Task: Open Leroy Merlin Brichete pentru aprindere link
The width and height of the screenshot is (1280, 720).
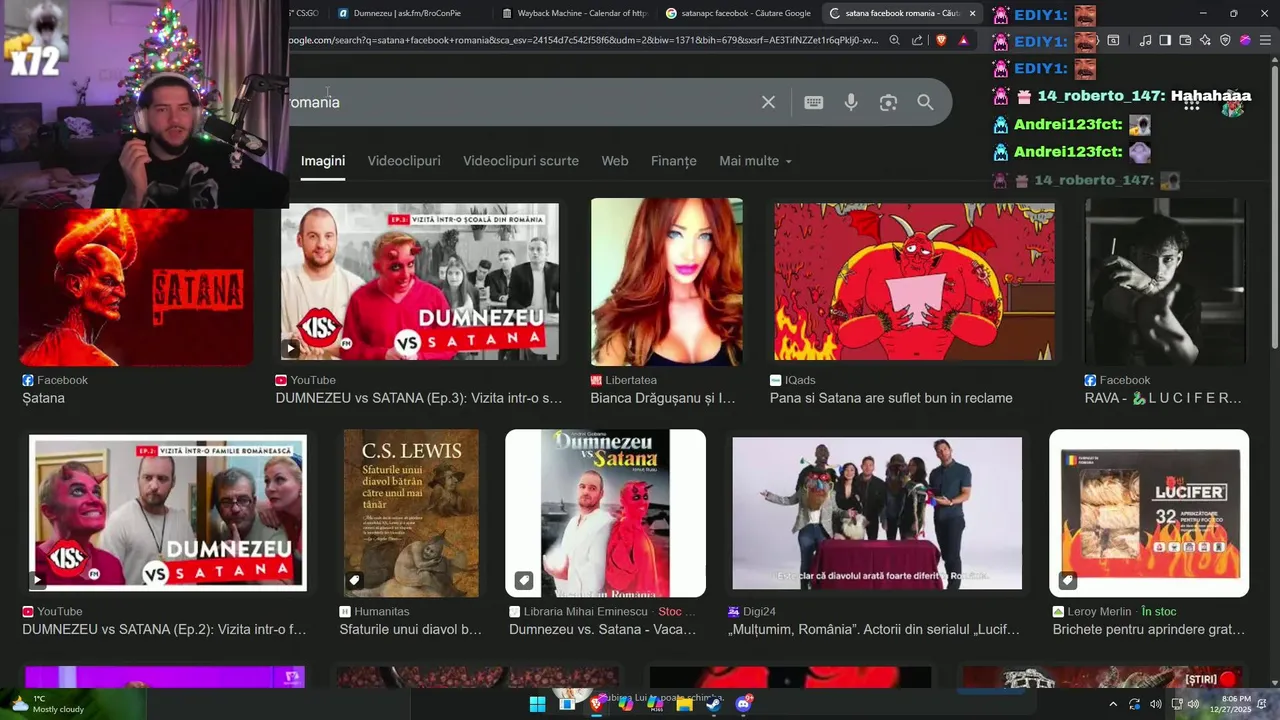Action: 1149,629
